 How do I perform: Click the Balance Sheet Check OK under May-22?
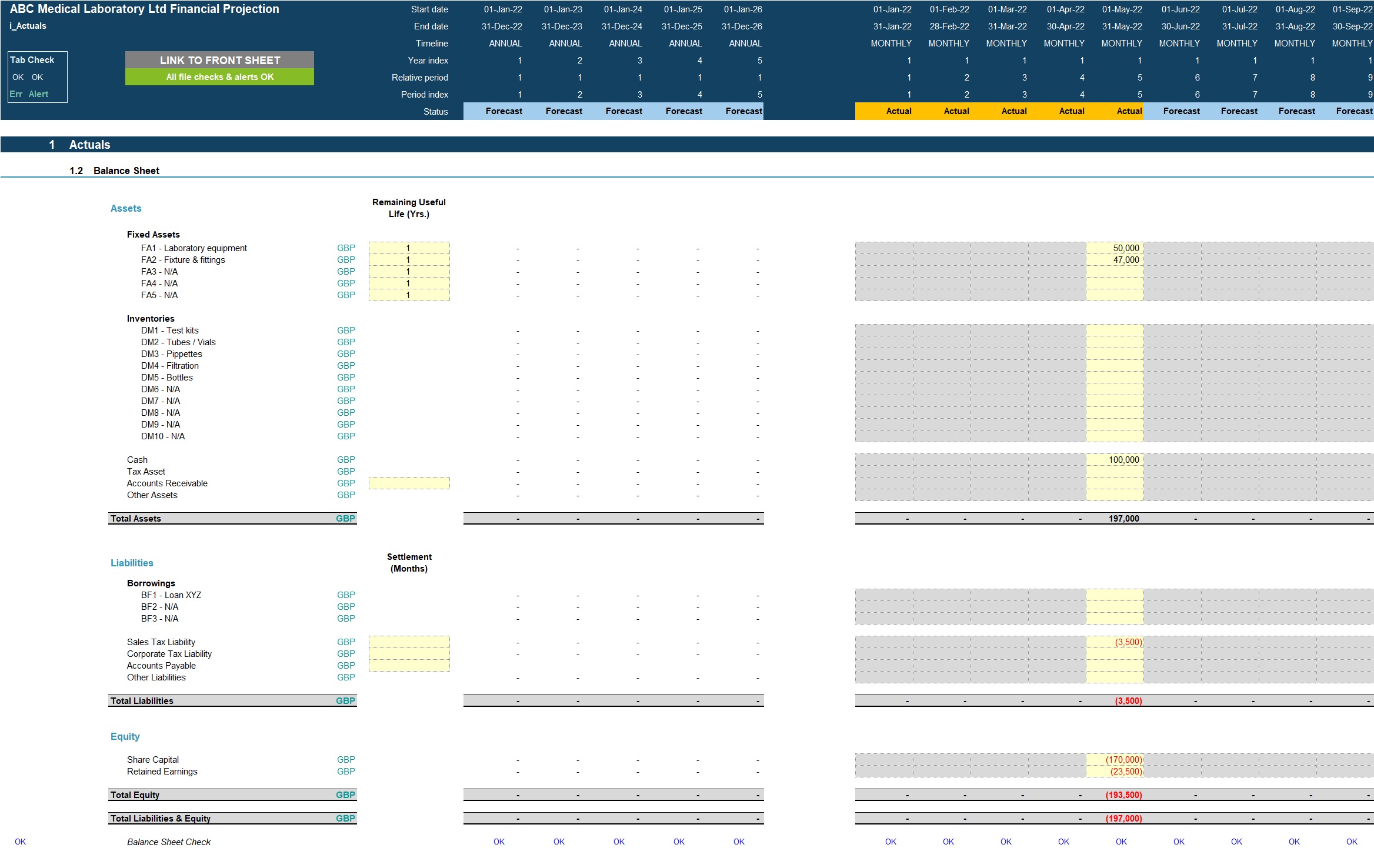[x=1121, y=842]
